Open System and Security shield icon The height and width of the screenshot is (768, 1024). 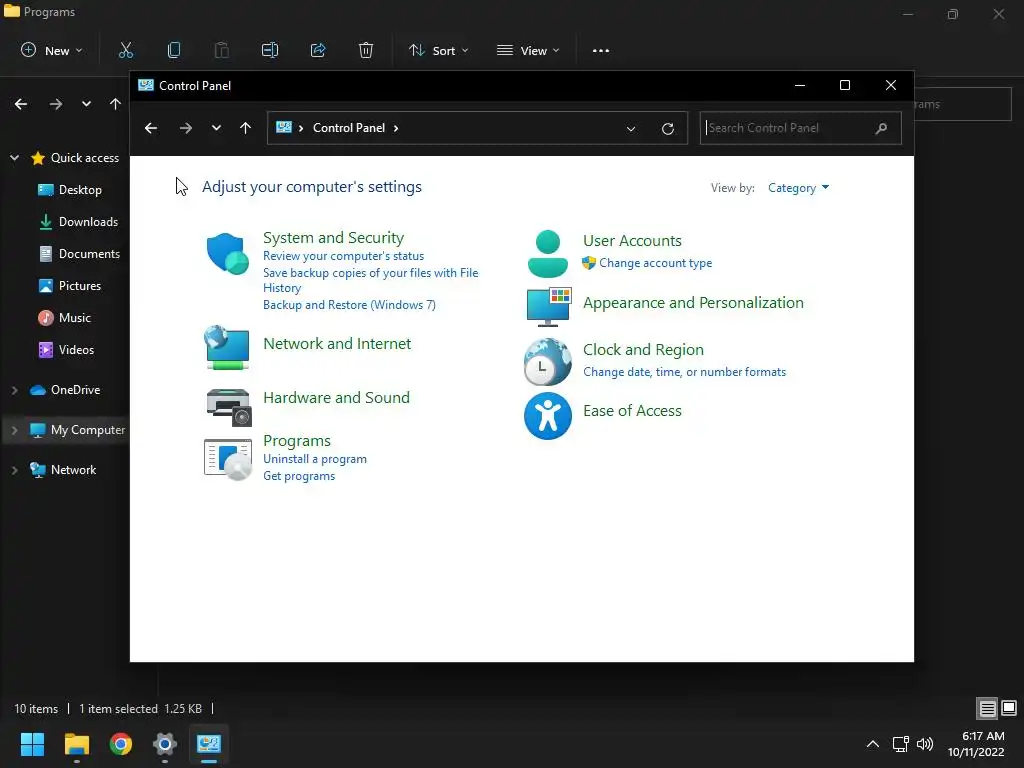(x=227, y=253)
